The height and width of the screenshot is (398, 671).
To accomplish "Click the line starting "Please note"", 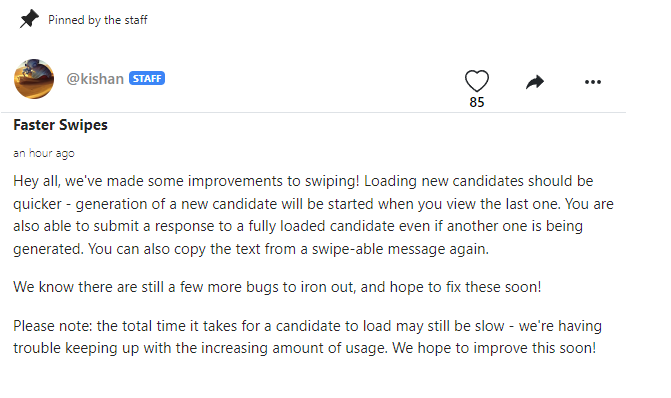I will pos(307,326).
